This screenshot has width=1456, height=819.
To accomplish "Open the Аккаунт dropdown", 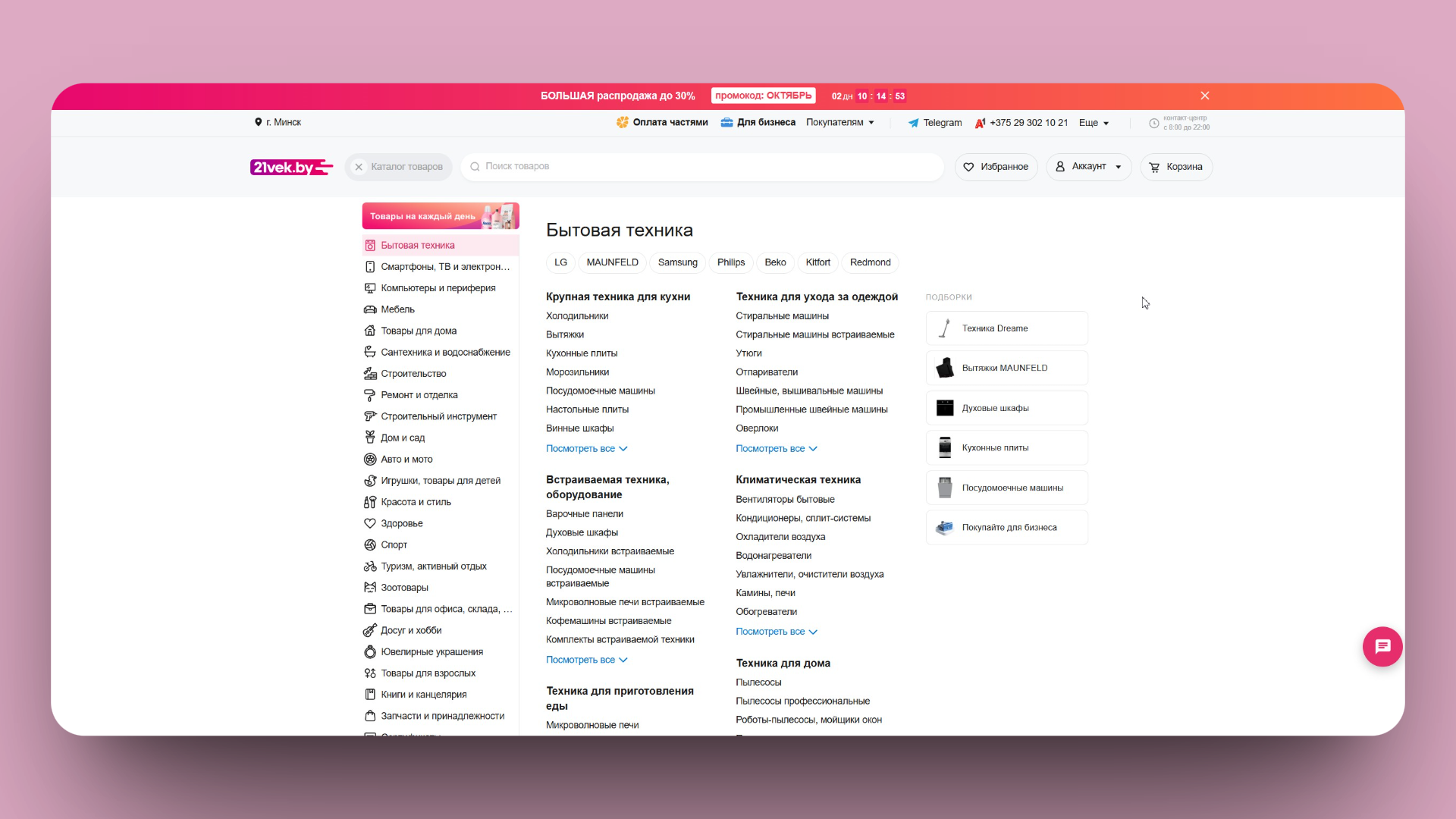I will coord(1088,167).
